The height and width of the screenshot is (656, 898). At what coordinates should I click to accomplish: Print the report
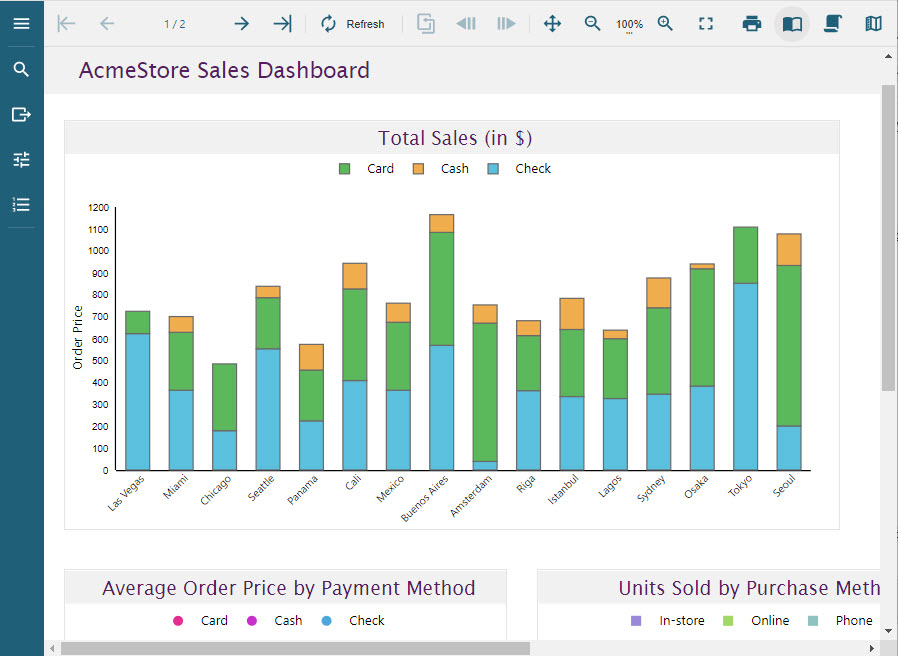752,24
